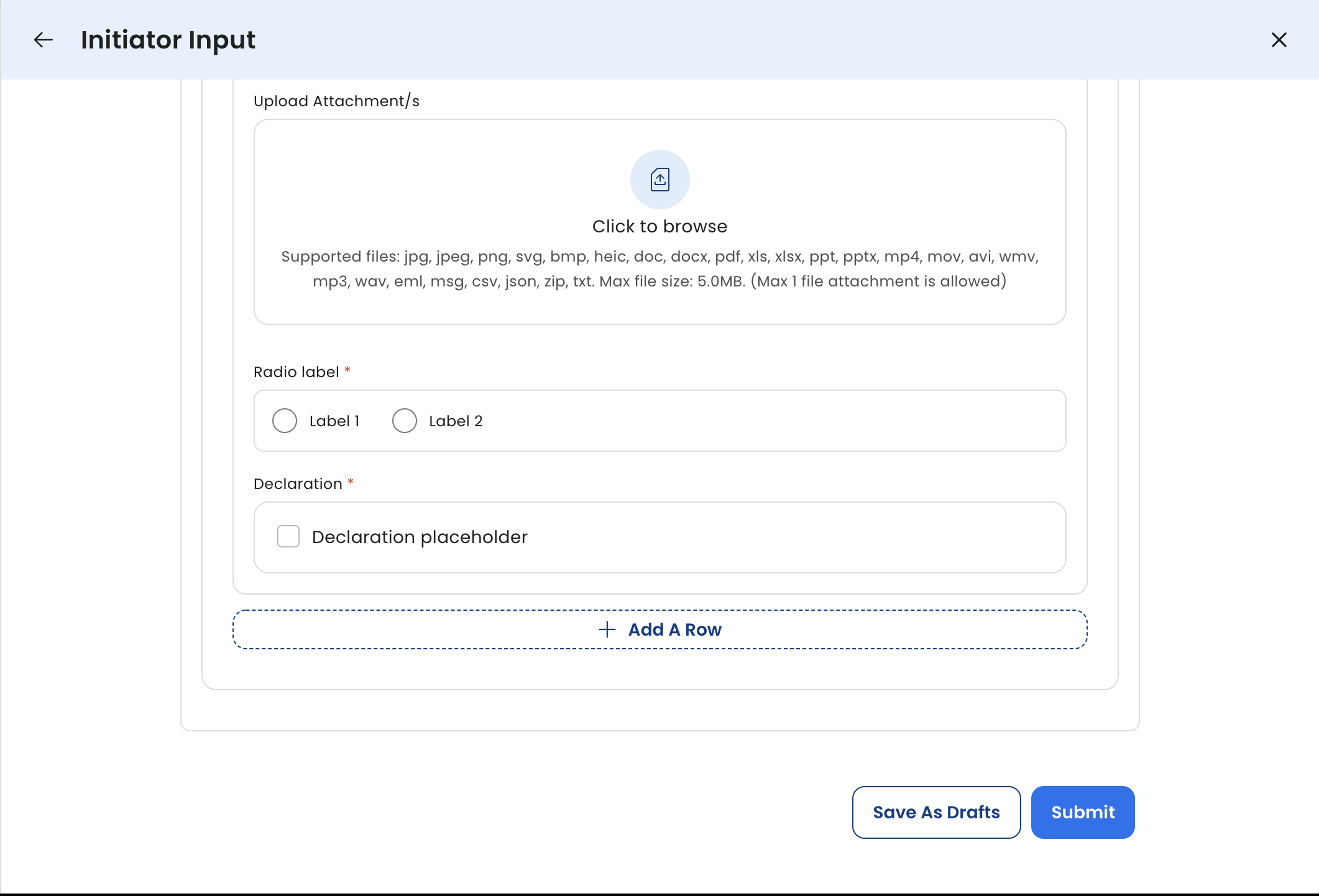
Task: Click the supported files description text
Action: [x=659, y=269]
